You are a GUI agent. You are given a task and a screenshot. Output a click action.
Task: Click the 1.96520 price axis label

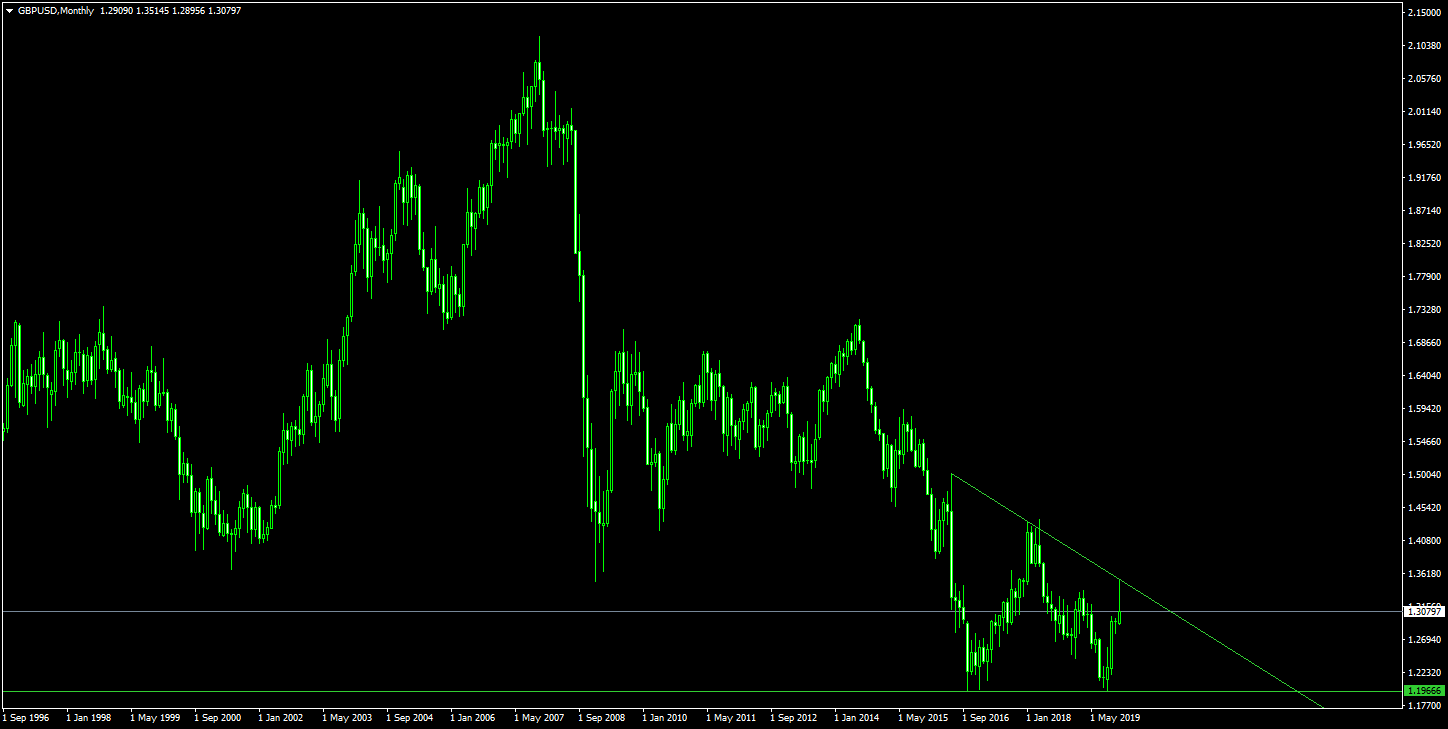1424,145
